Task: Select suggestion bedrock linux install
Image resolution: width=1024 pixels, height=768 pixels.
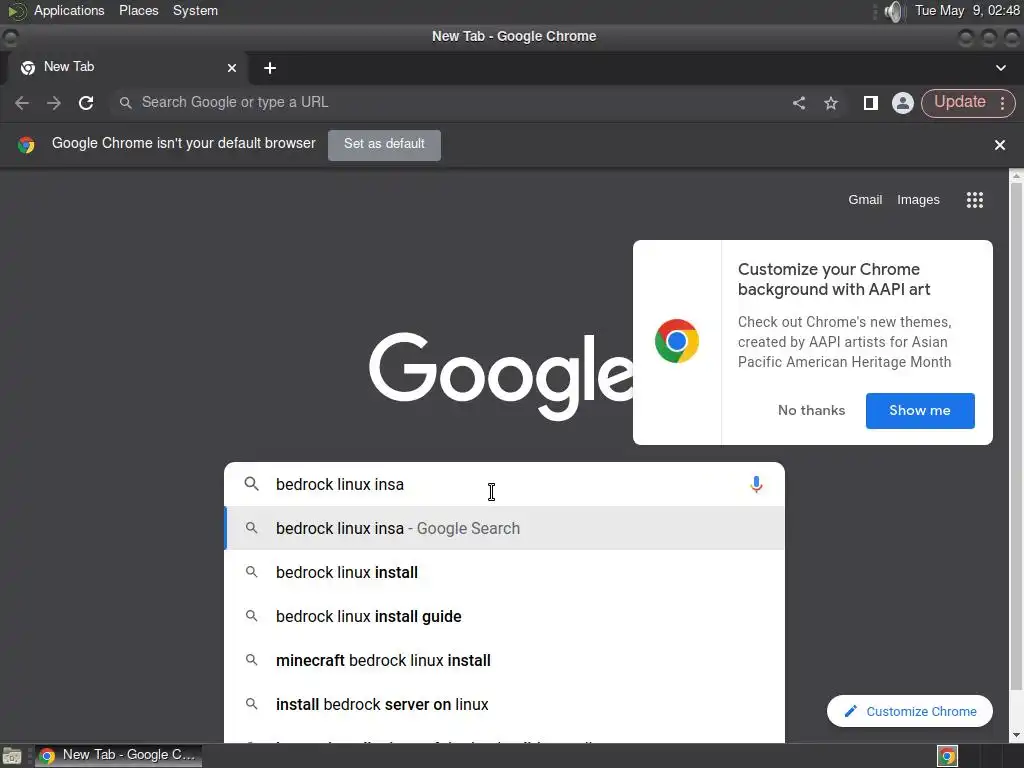Action: [504, 573]
